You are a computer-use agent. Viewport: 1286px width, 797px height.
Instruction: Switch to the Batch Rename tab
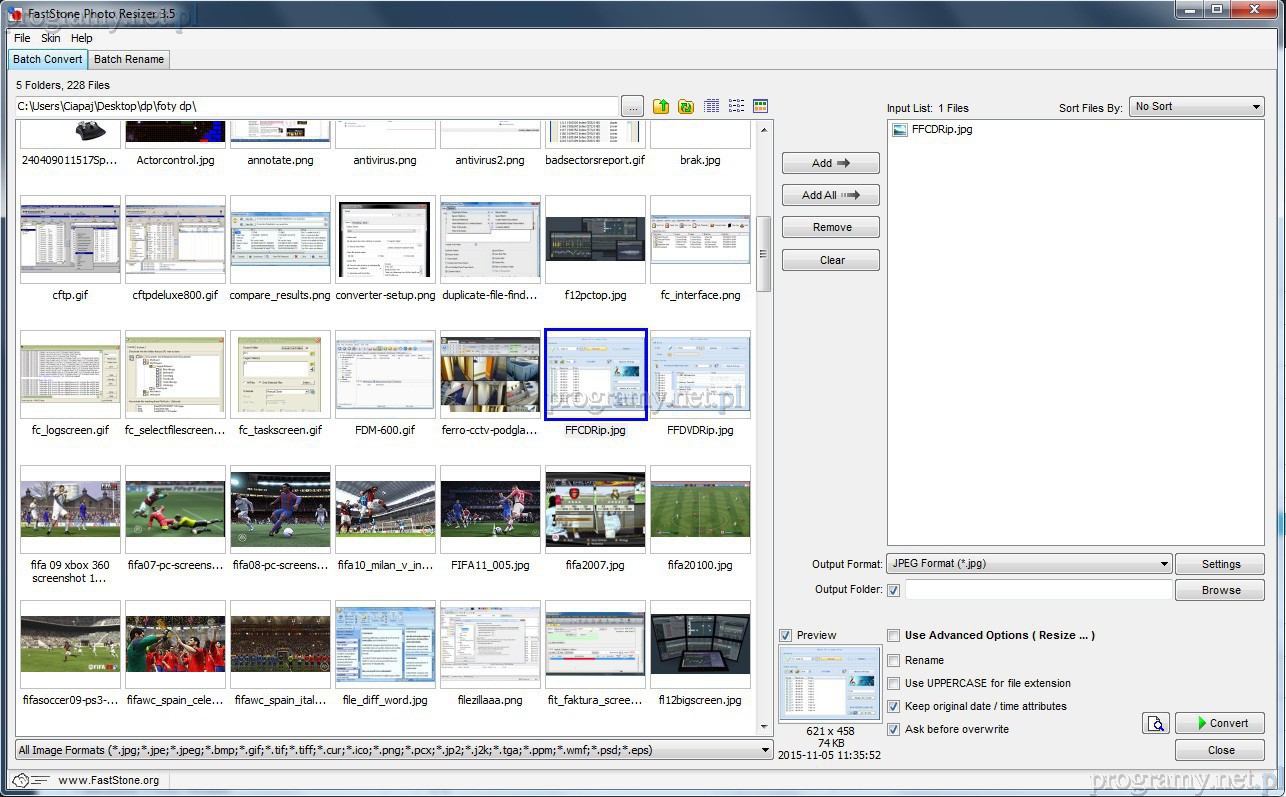click(129, 60)
